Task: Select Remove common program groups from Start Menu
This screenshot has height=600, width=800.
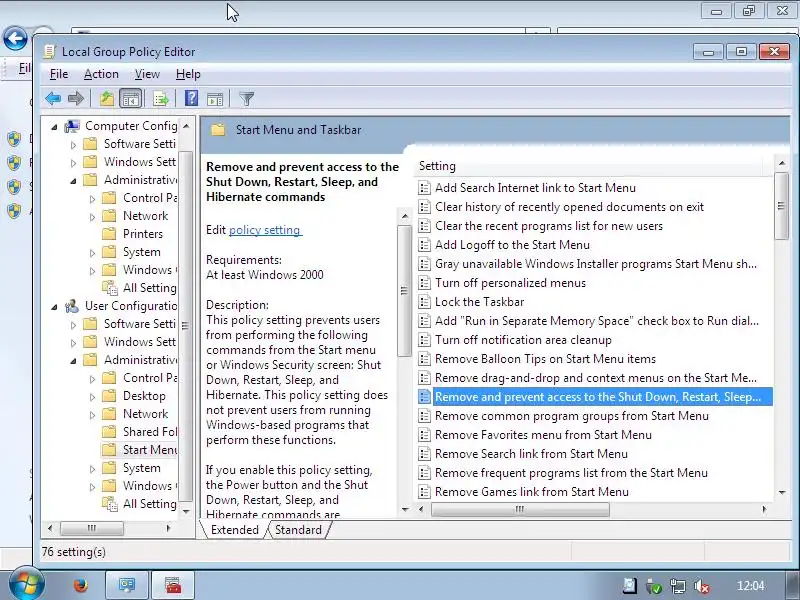Action: click(x=571, y=416)
